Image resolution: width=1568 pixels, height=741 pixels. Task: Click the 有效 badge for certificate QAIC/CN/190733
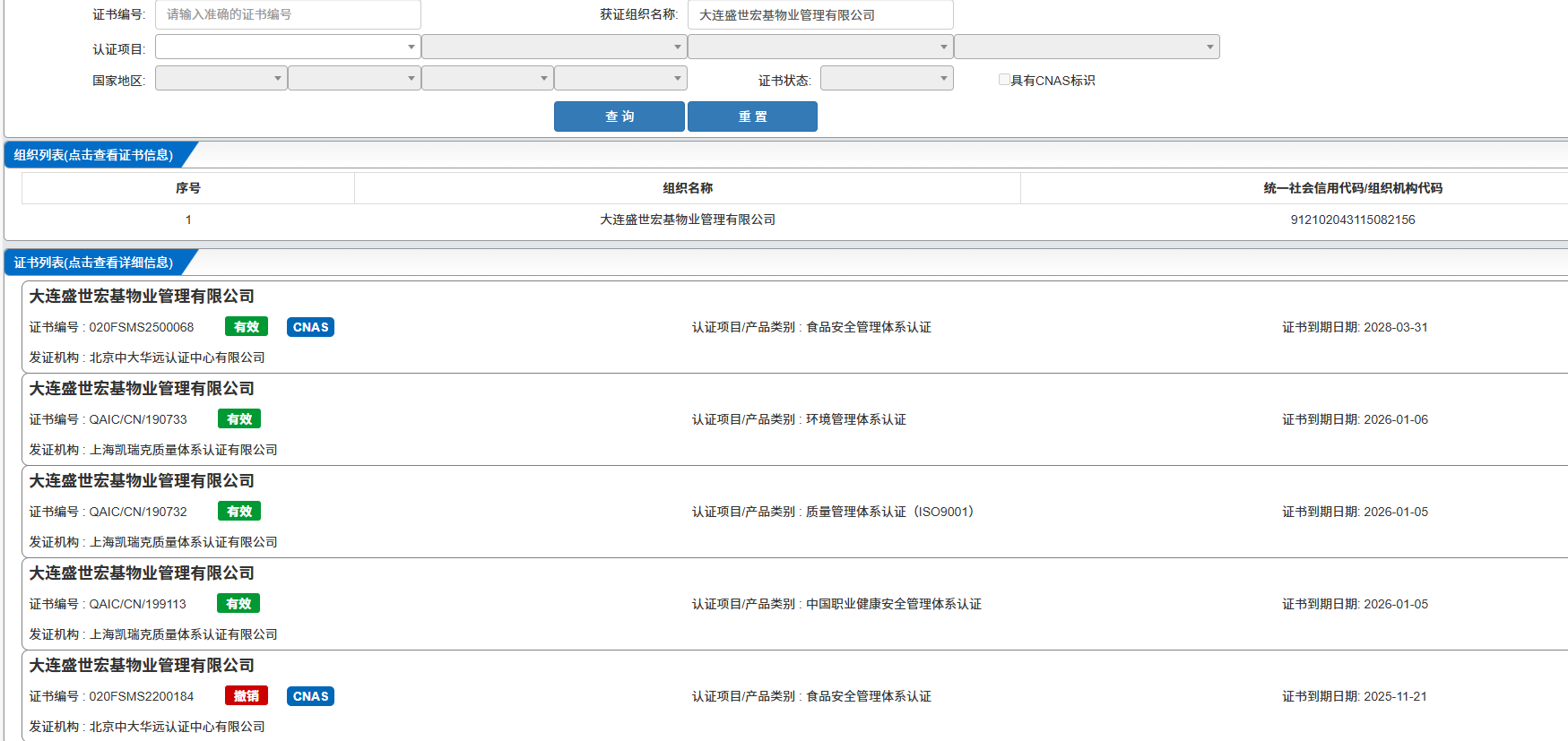pyautogui.click(x=239, y=419)
